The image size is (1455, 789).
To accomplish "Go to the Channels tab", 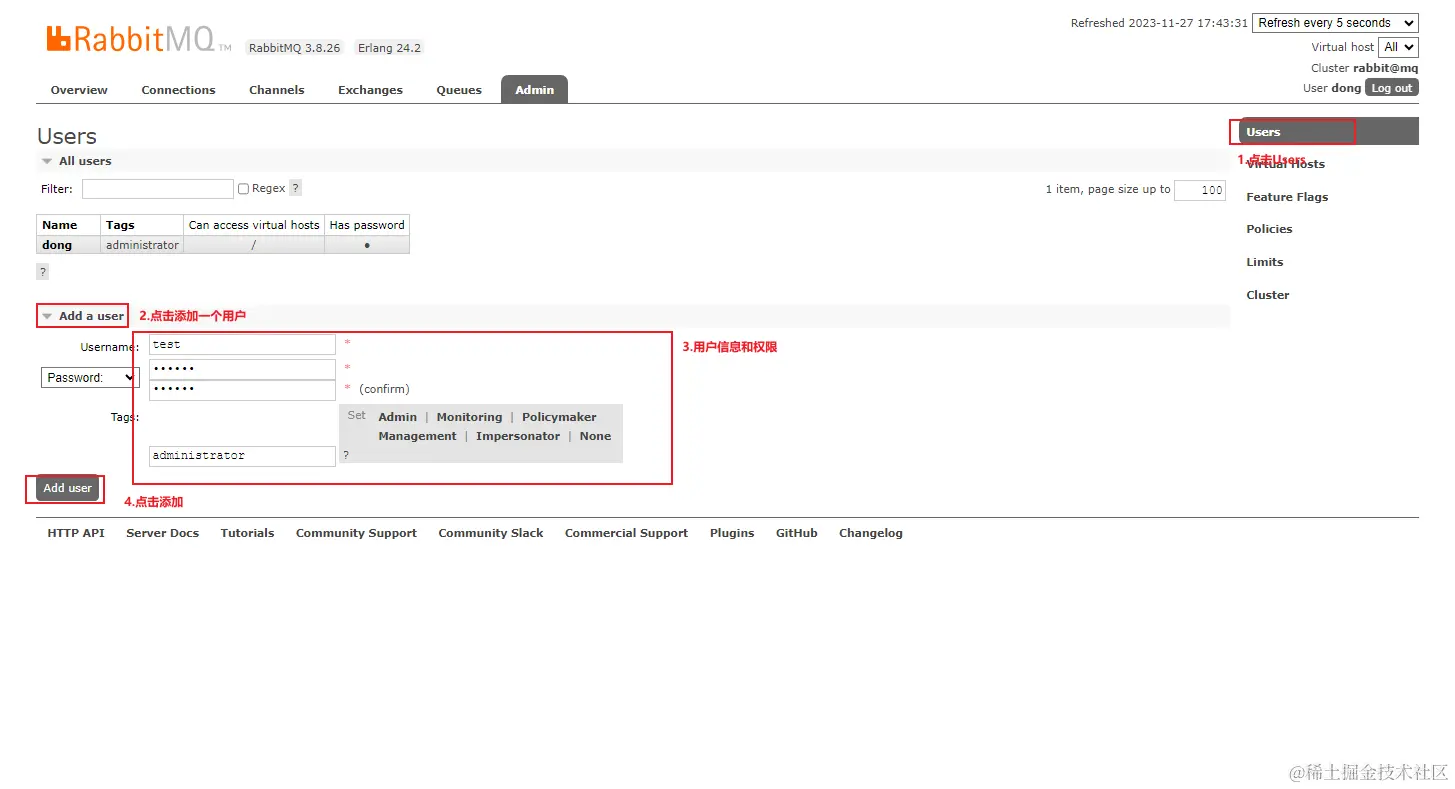I will 277,90.
